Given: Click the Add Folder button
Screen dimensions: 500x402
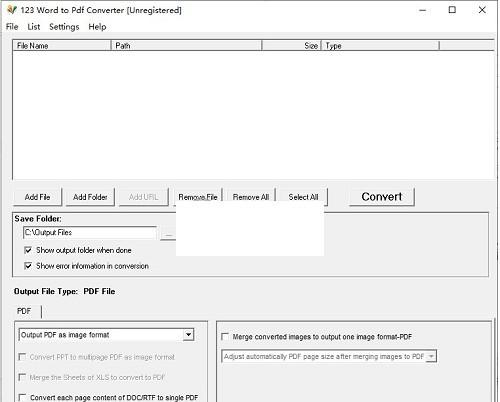Looking at the screenshot, I should 90,197.
